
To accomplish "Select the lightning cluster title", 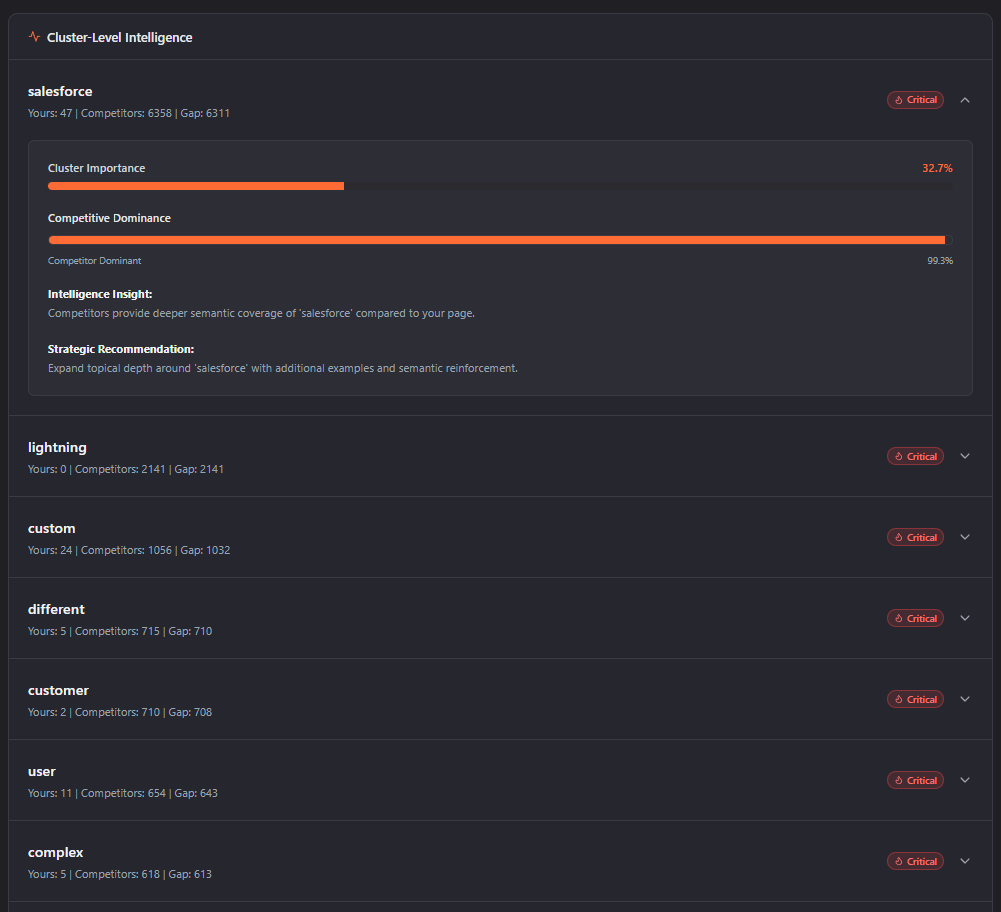I will 57,448.
